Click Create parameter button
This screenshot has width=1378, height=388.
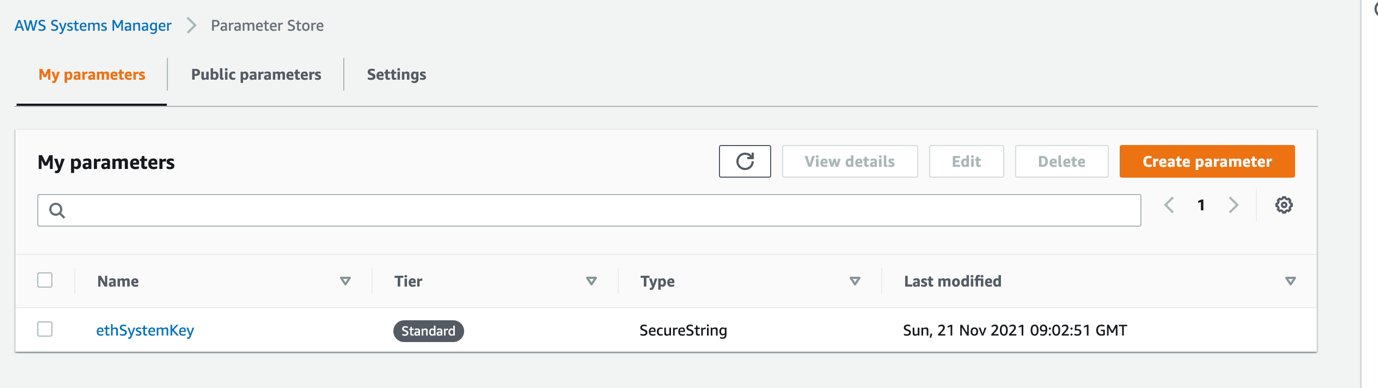(x=1207, y=161)
